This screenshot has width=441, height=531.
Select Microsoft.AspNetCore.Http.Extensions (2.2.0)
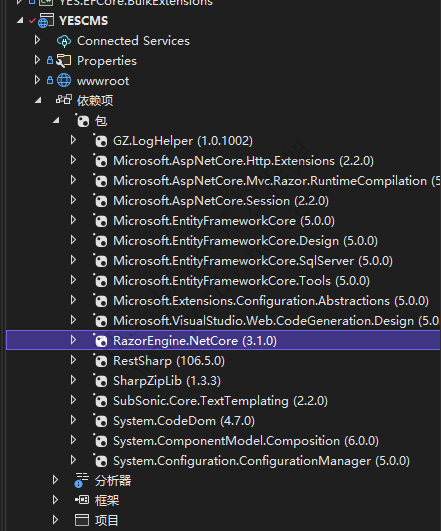click(x=244, y=161)
